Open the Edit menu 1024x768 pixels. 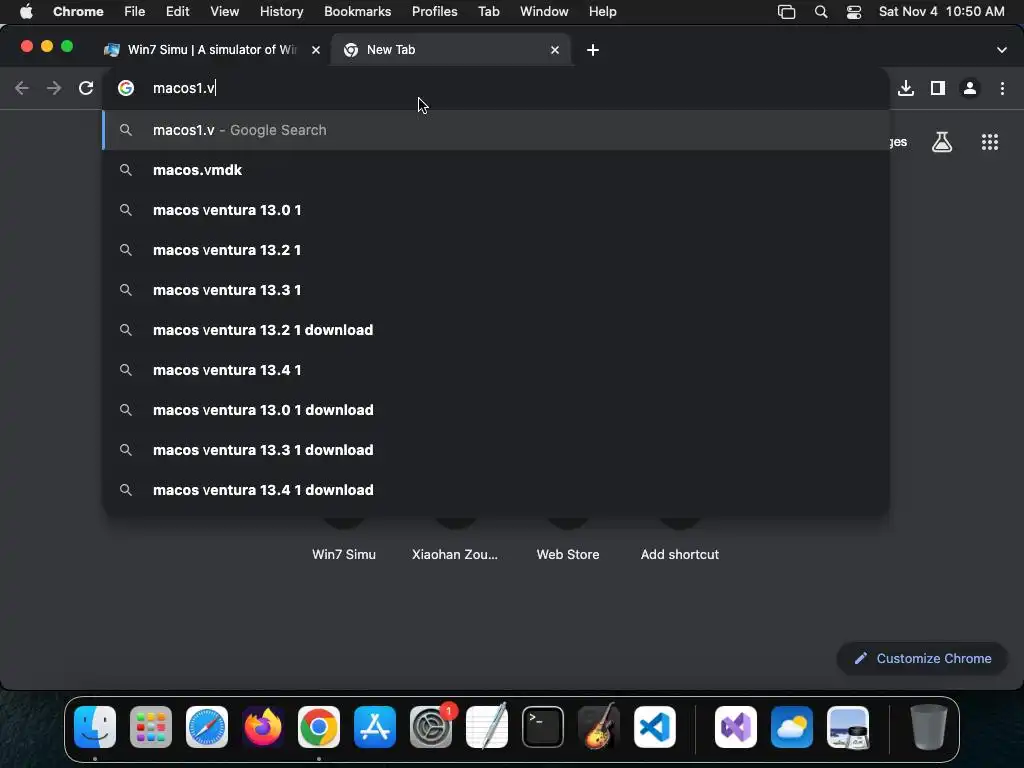click(x=177, y=12)
